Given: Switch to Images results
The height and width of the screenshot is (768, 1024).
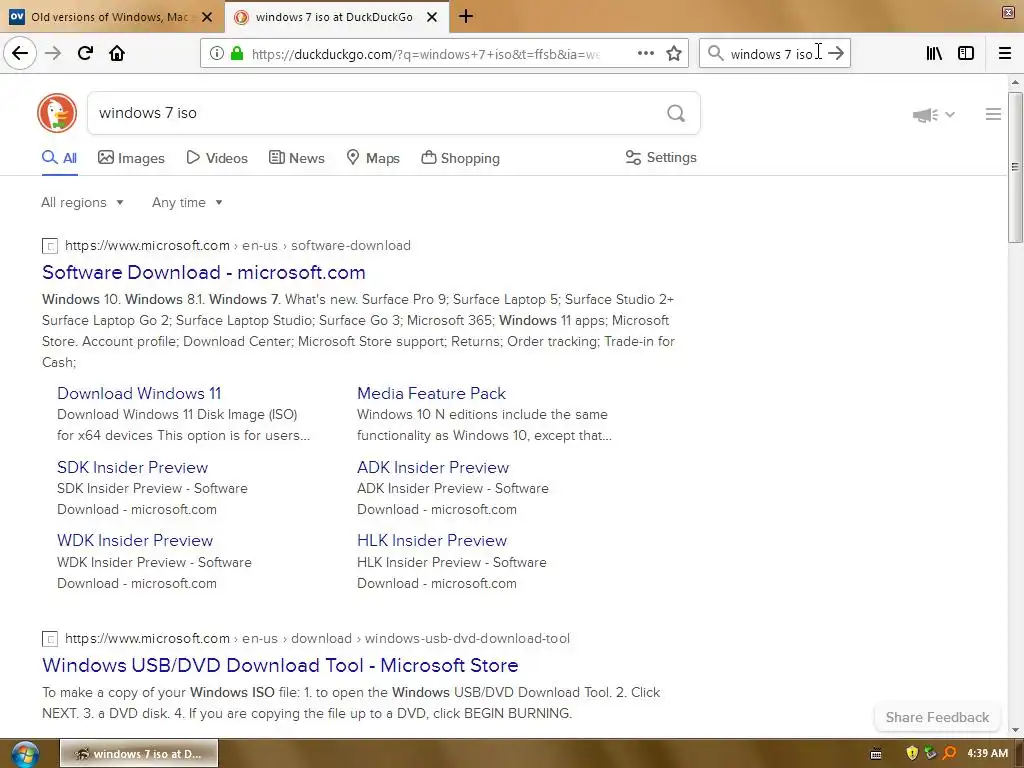Looking at the screenshot, I should (131, 158).
